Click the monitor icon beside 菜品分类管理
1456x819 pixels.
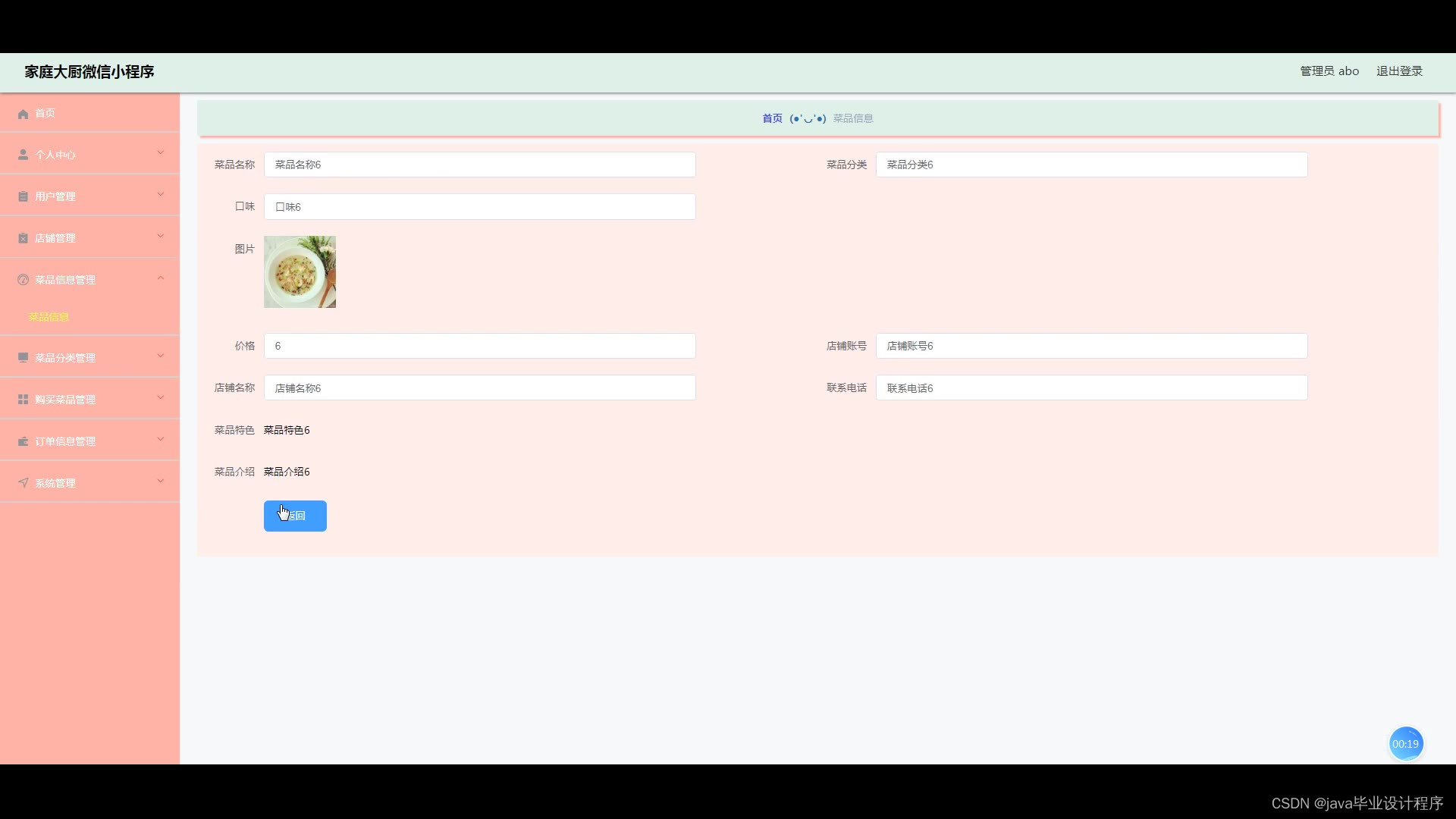23,358
